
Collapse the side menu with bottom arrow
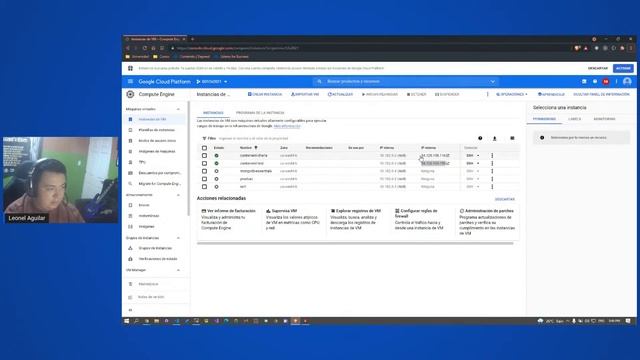(130, 310)
